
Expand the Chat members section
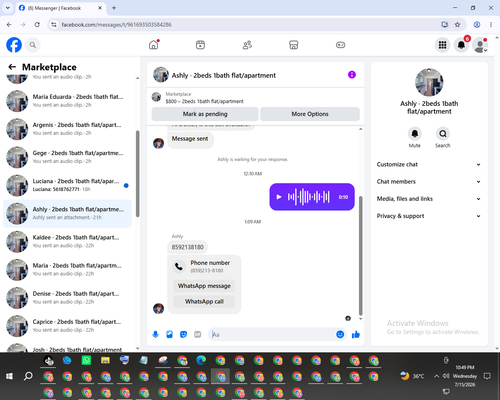point(429,182)
